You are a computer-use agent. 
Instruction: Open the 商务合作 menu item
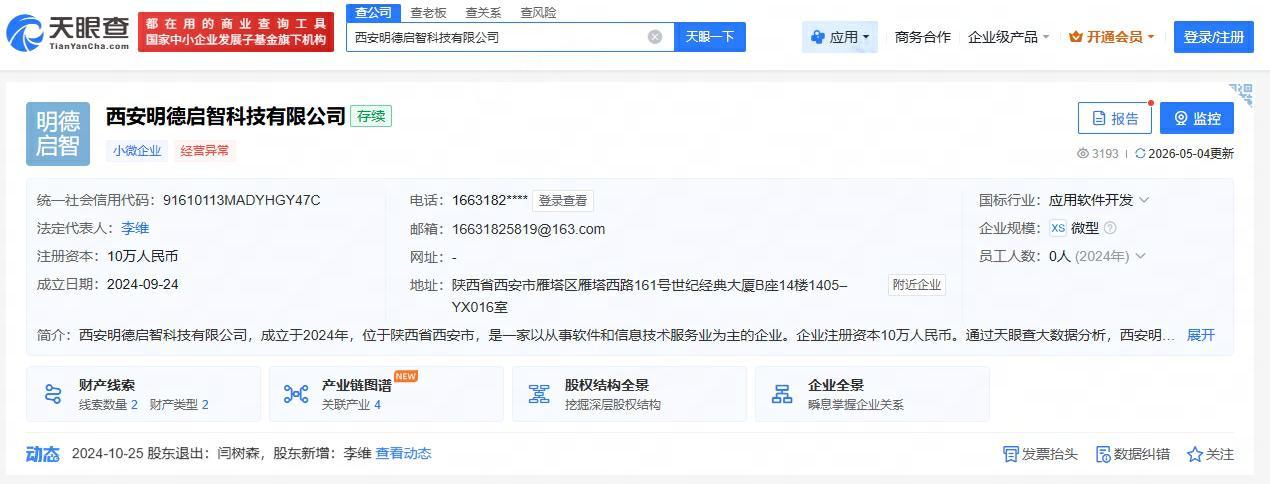coord(922,37)
